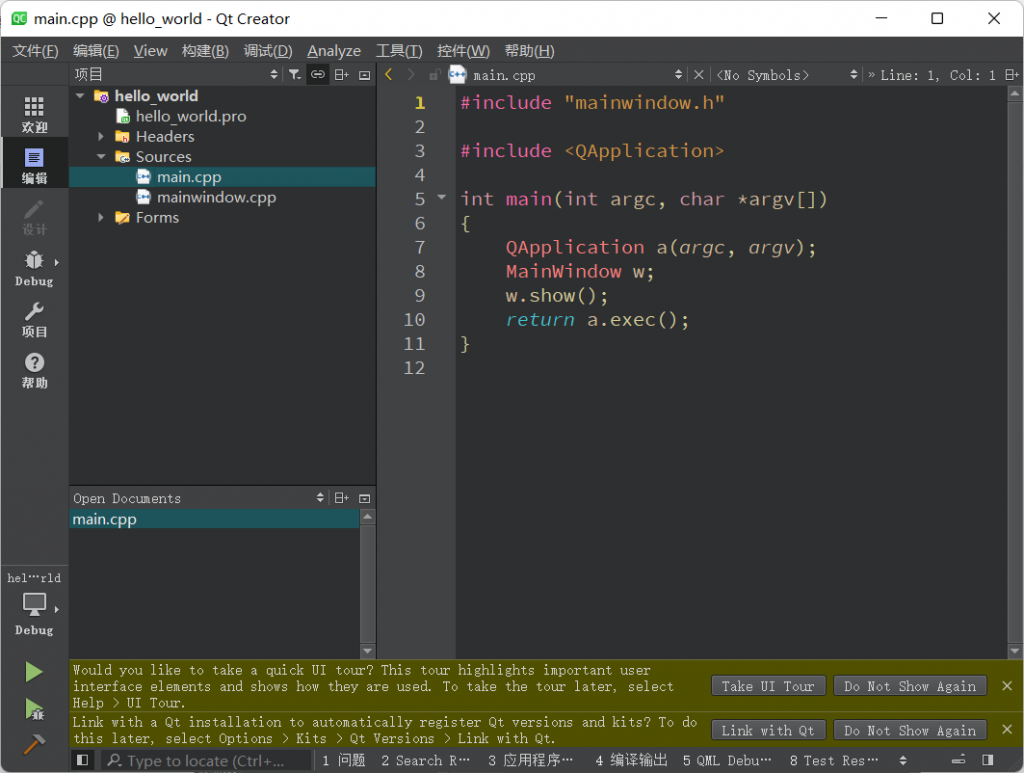Click the Open Documents scrollbar down arrow

tap(368, 650)
